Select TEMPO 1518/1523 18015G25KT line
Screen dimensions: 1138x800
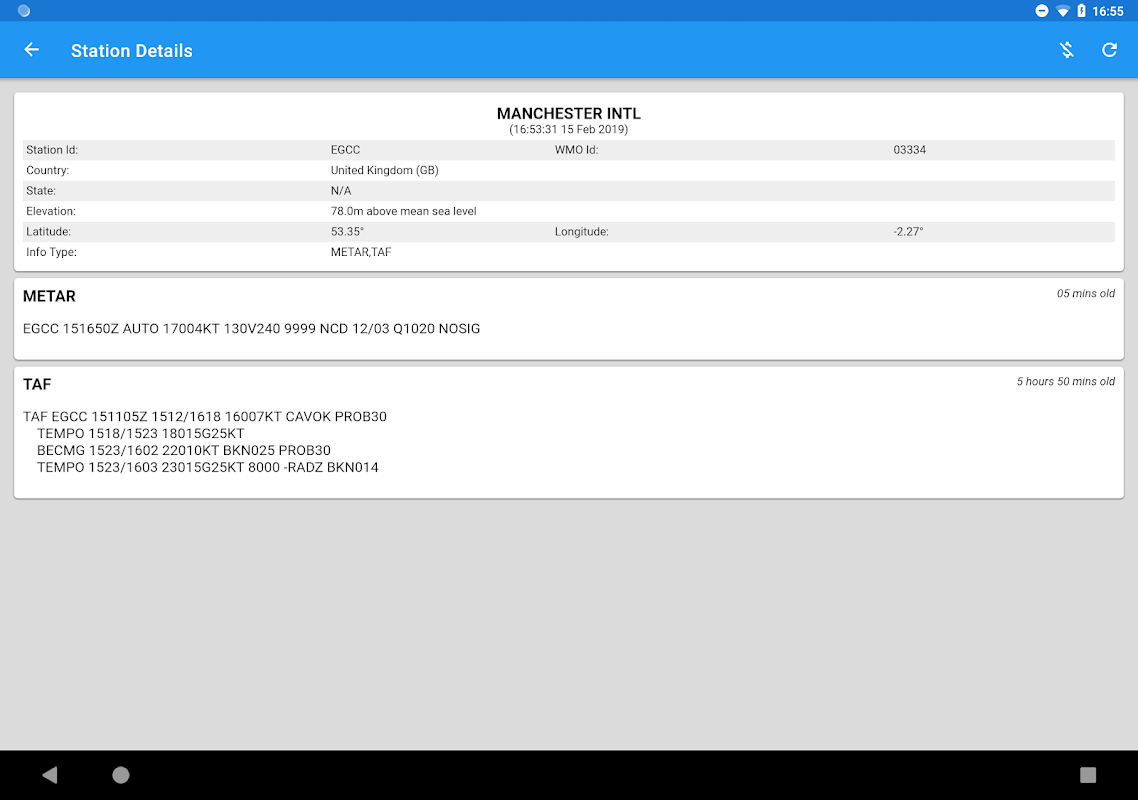[x=141, y=433]
